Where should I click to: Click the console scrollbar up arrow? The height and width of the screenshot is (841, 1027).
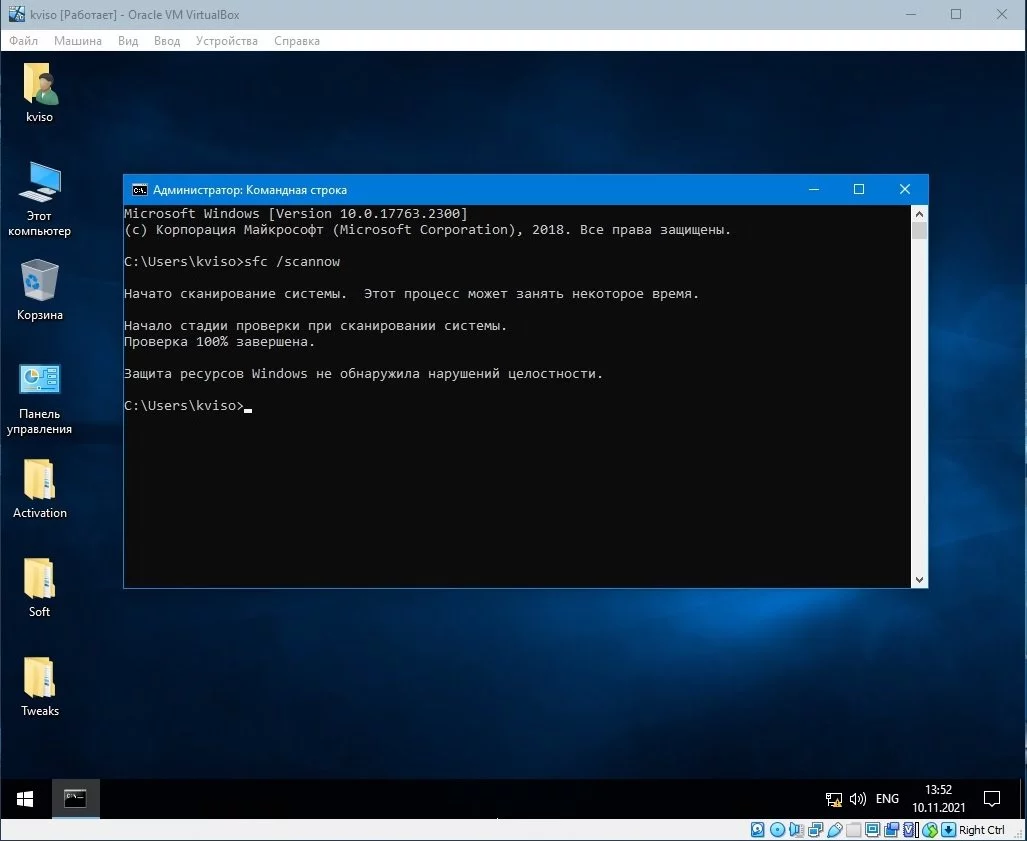919,214
